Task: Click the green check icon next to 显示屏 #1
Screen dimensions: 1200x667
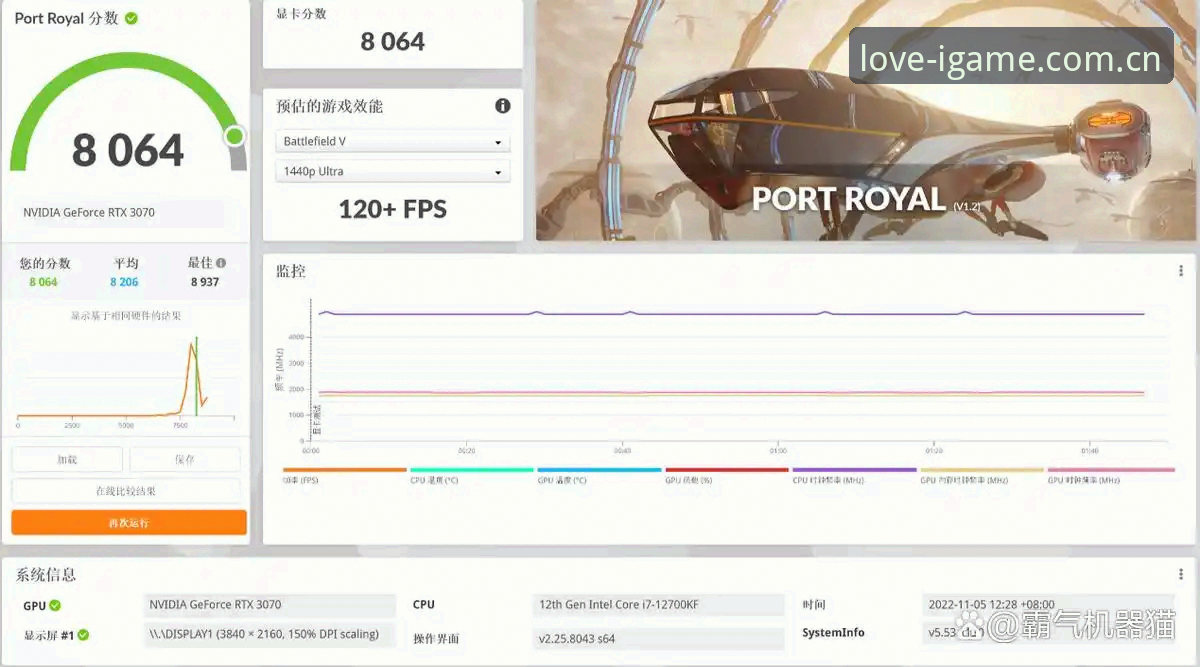Action: pyautogui.click(x=84, y=634)
